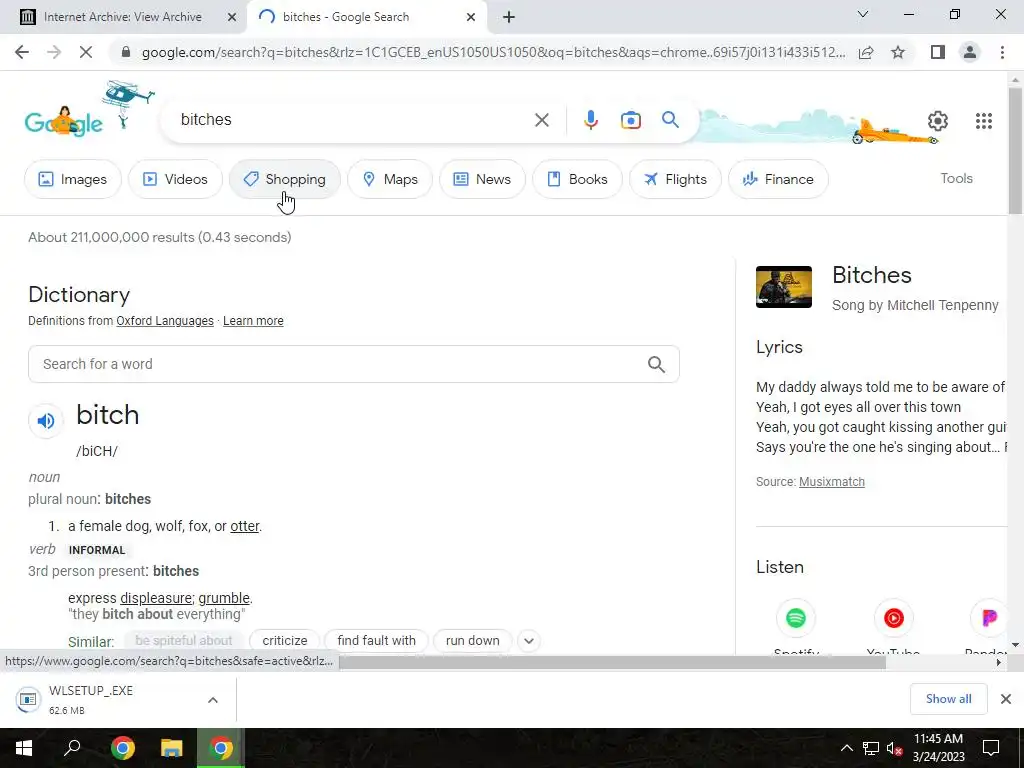
Task: Stop loading the page
Action: [86, 52]
